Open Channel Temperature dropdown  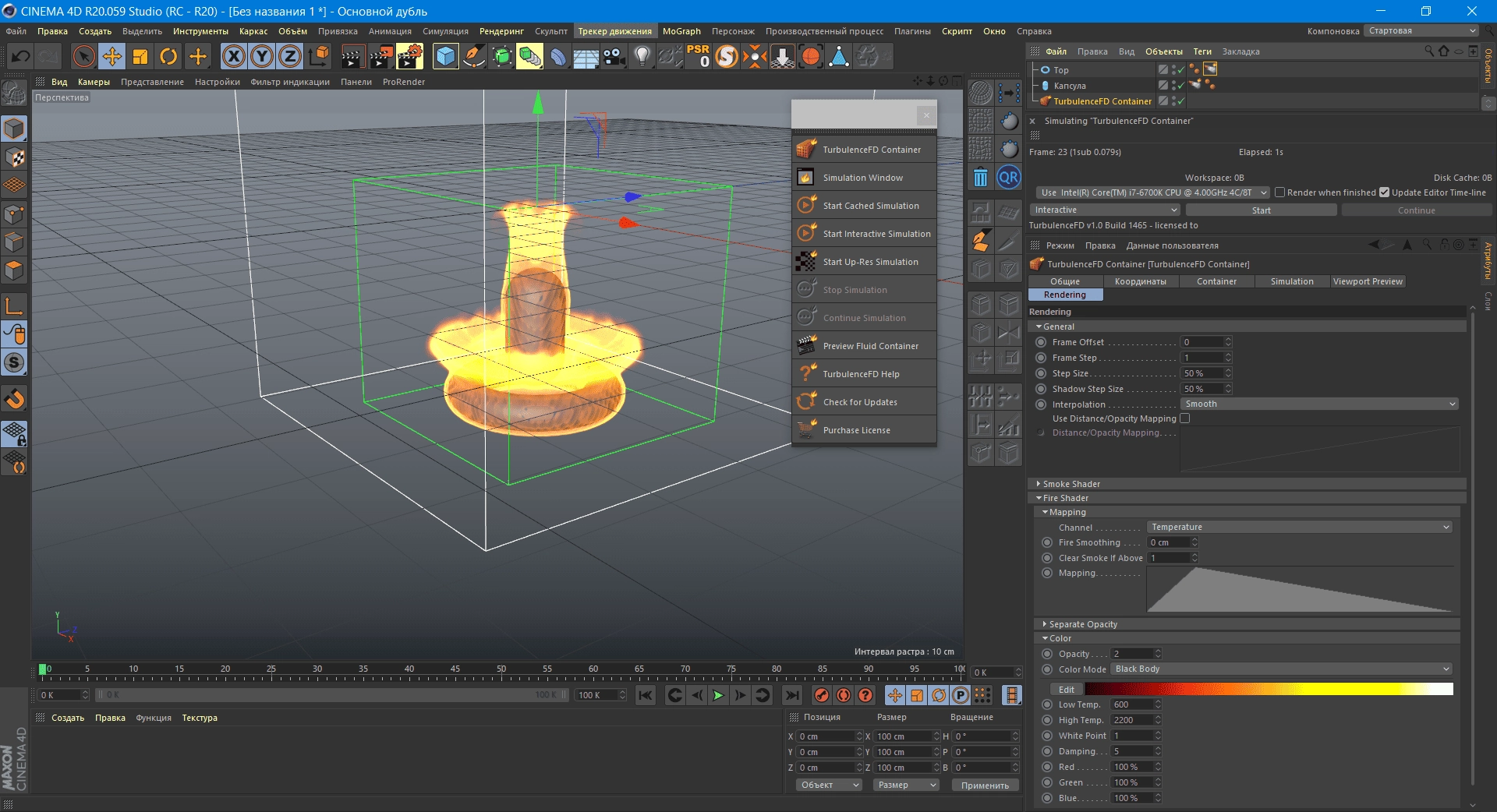[1300, 527]
